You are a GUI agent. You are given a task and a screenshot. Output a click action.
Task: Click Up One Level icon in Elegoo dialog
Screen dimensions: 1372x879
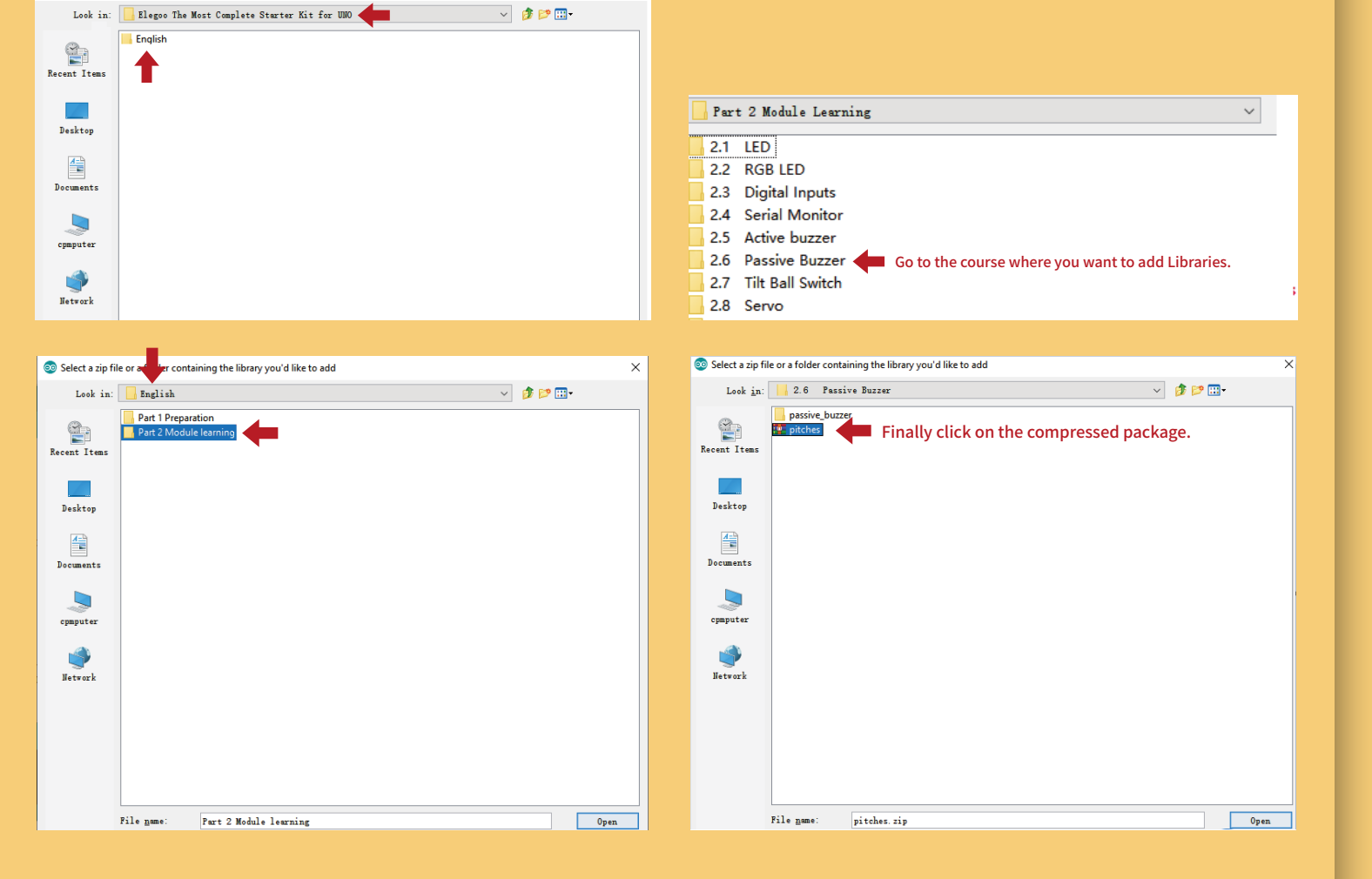pyautogui.click(x=528, y=14)
